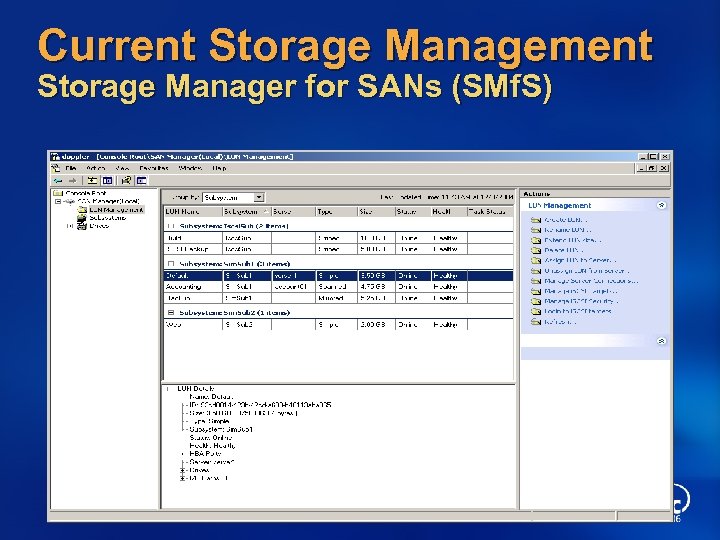The width and height of the screenshot is (720, 540).
Task: Open the Window menu
Action: point(190,168)
